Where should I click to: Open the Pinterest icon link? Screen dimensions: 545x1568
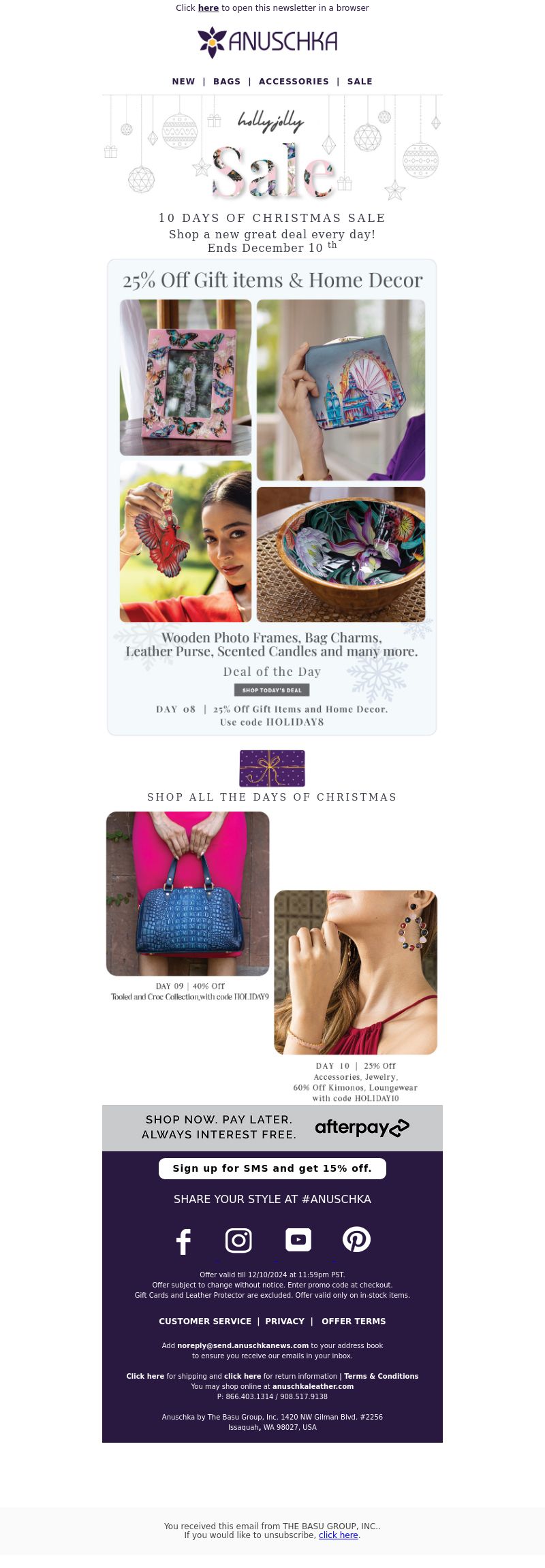(x=356, y=1239)
